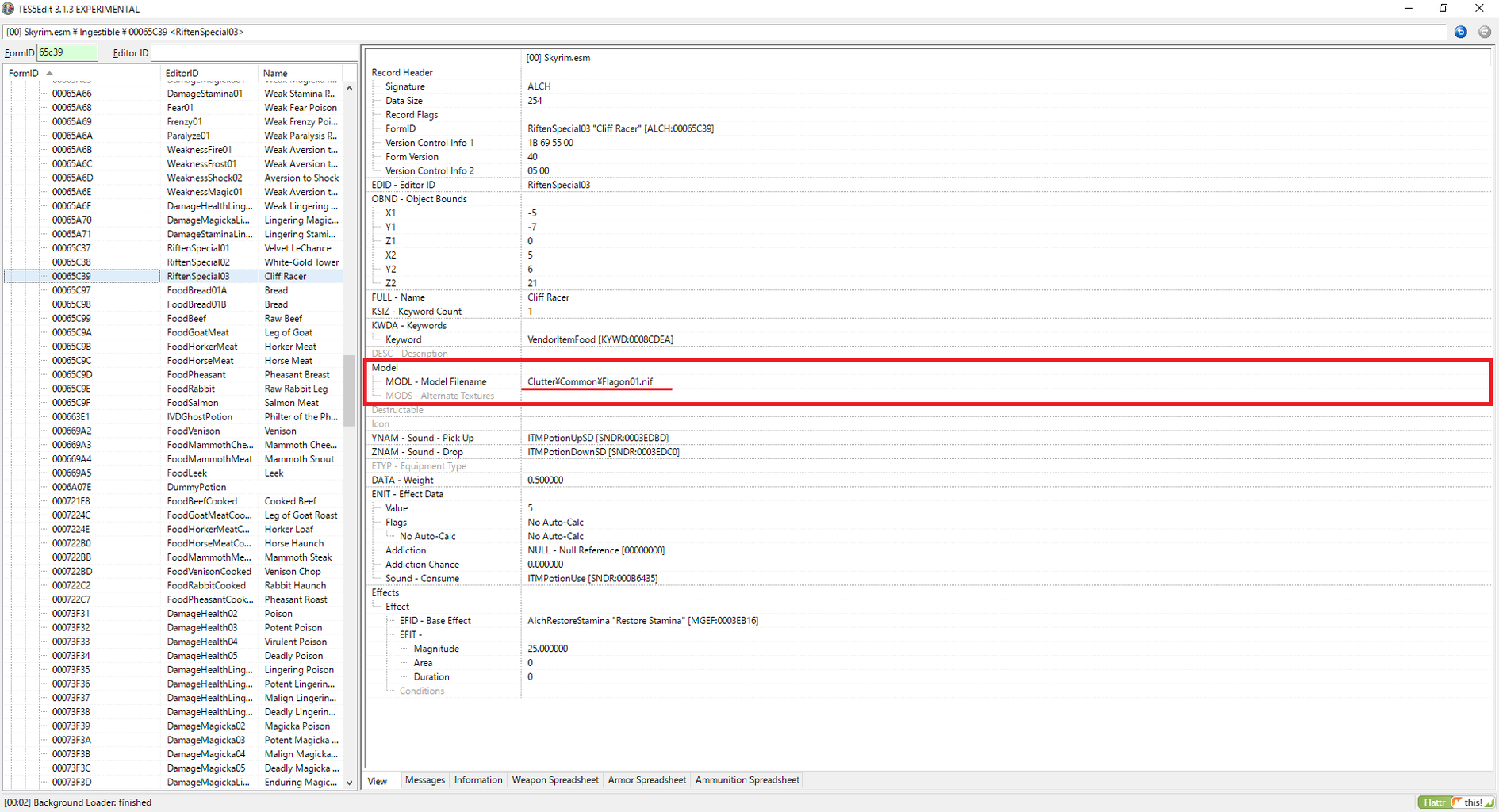Viewport: 1499px width, 812px height.
Task: Open the Armor Spreadsheet tab
Action: pyautogui.click(x=647, y=780)
